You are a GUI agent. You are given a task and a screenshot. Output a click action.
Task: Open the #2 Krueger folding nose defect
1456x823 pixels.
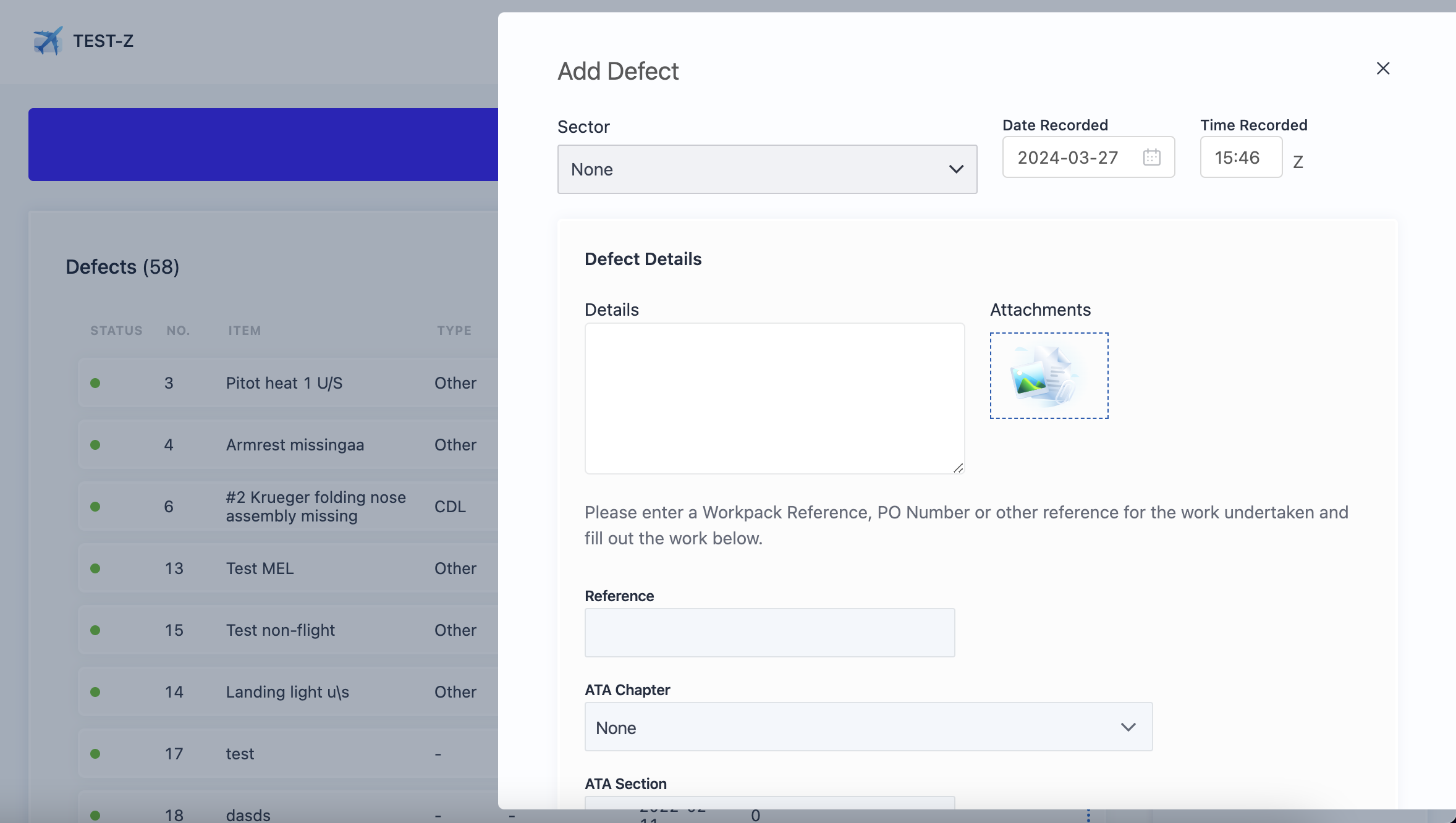coord(315,507)
